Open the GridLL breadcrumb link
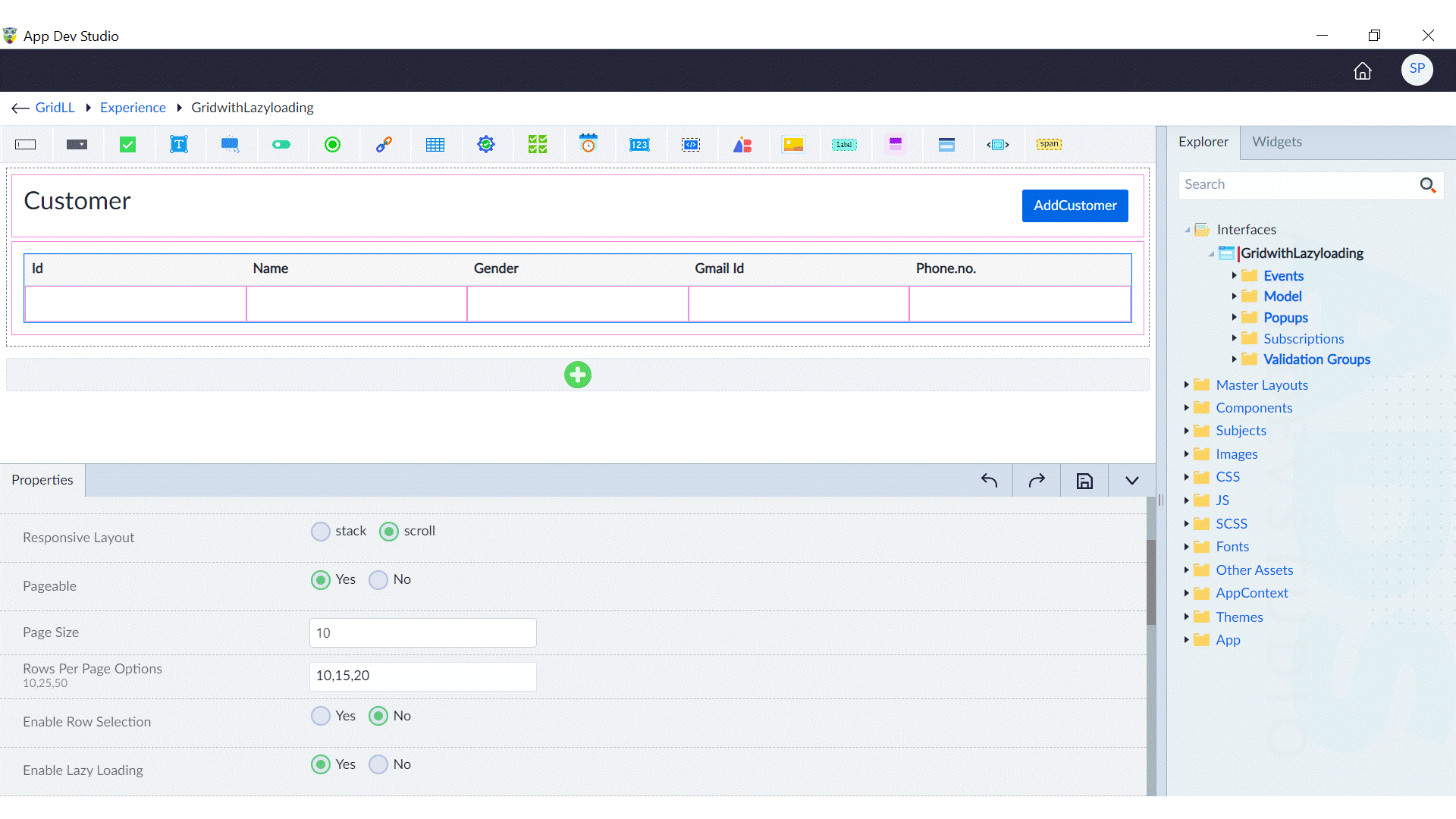Viewport: 1456px width, 819px height. click(55, 108)
